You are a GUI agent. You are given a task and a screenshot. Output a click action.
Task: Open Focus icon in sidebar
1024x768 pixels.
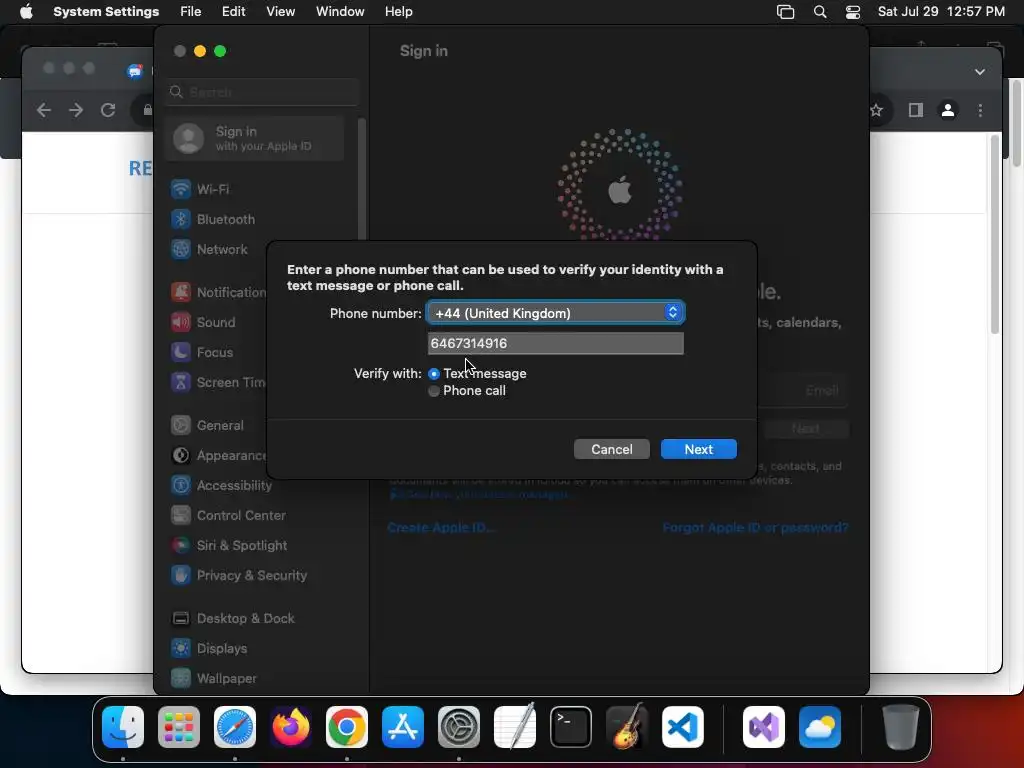pyautogui.click(x=181, y=352)
